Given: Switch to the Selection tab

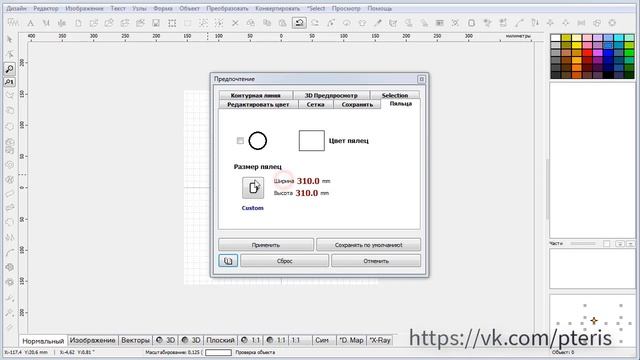Looking at the screenshot, I should [x=395, y=95].
